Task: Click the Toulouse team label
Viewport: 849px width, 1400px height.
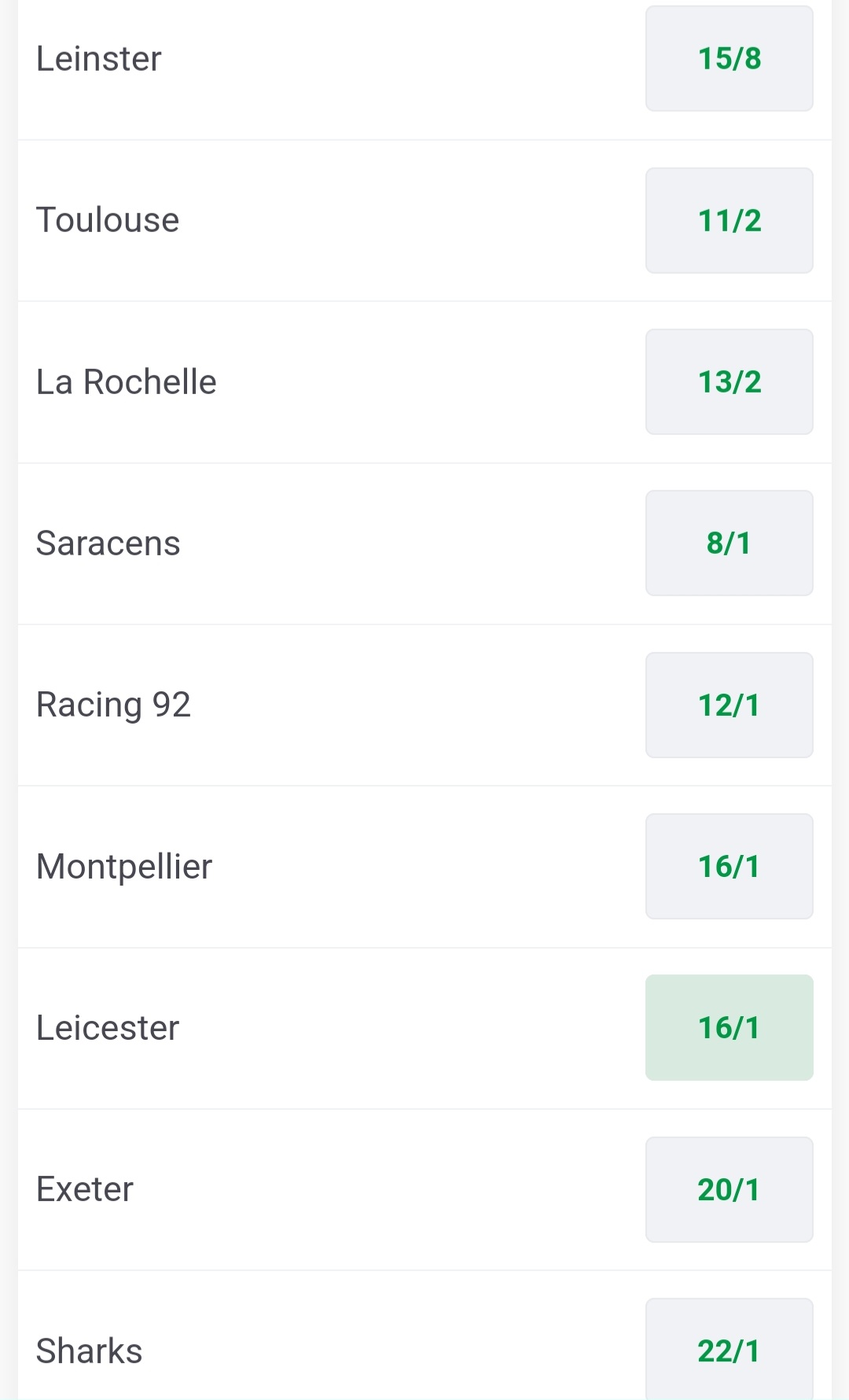Action: [108, 220]
